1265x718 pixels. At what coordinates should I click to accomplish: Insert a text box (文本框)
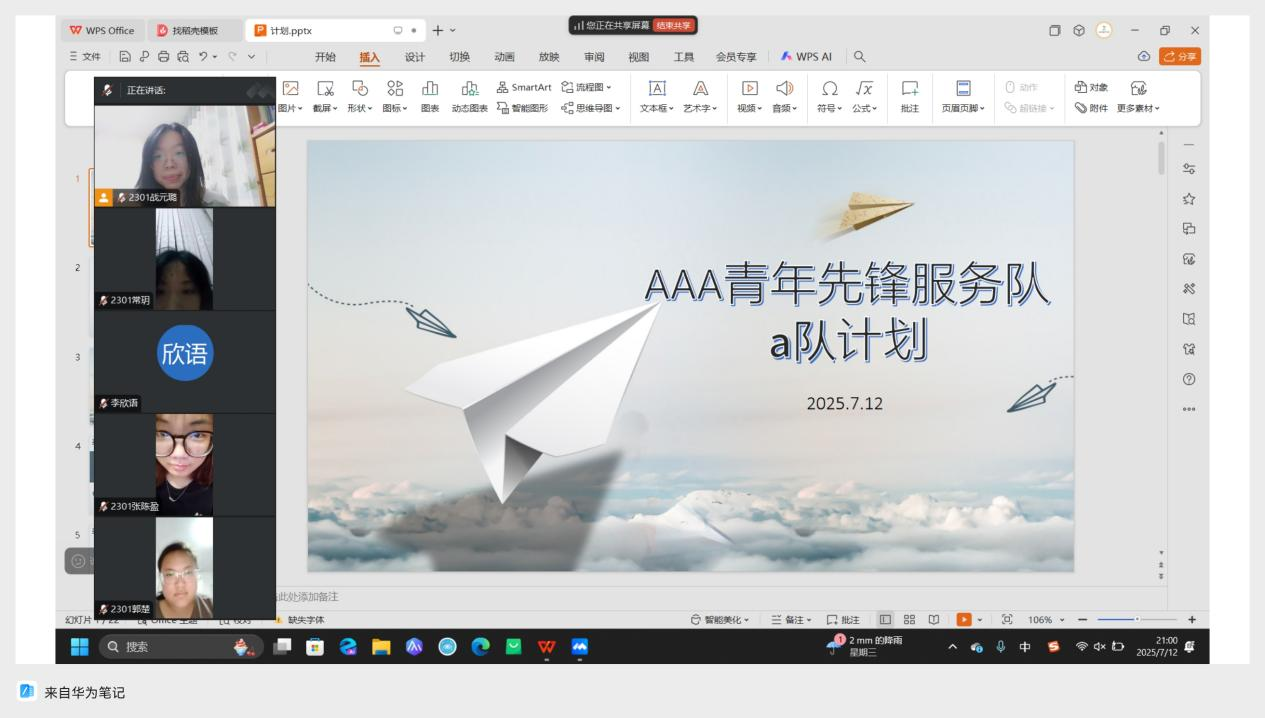tap(657, 96)
